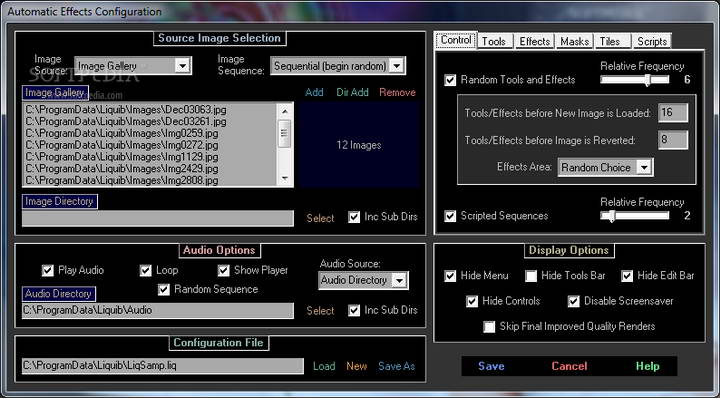The image size is (720, 398).
Task: Click Load configuration file link
Action: (324, 366)
